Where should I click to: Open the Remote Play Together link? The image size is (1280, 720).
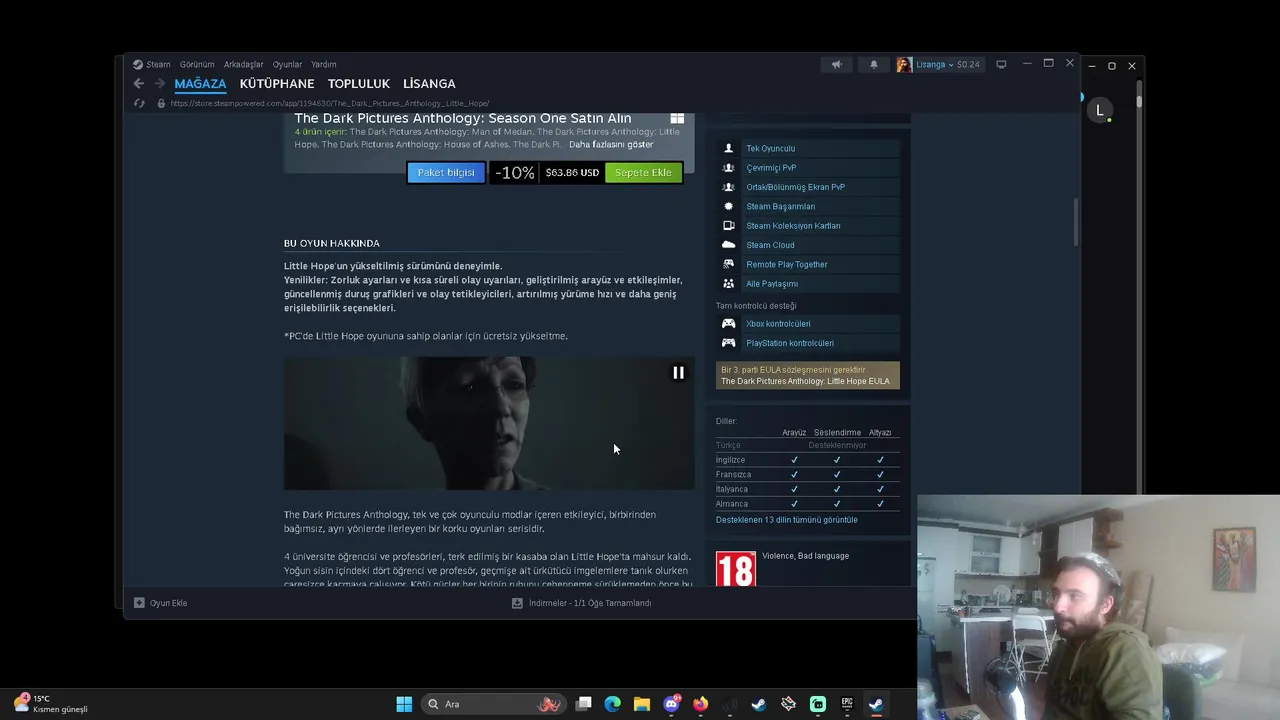(x=787, y=265)
